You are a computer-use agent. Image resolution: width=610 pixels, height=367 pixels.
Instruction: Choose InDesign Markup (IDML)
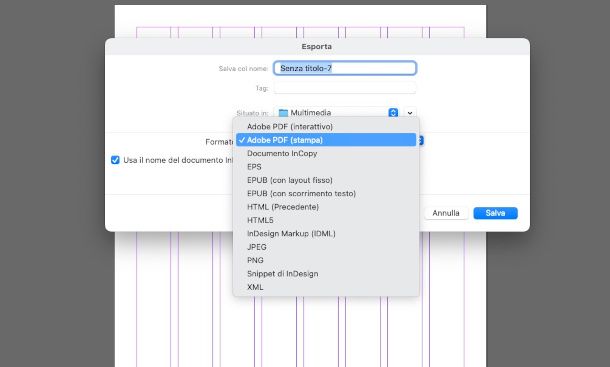click(x=326, y=234)
